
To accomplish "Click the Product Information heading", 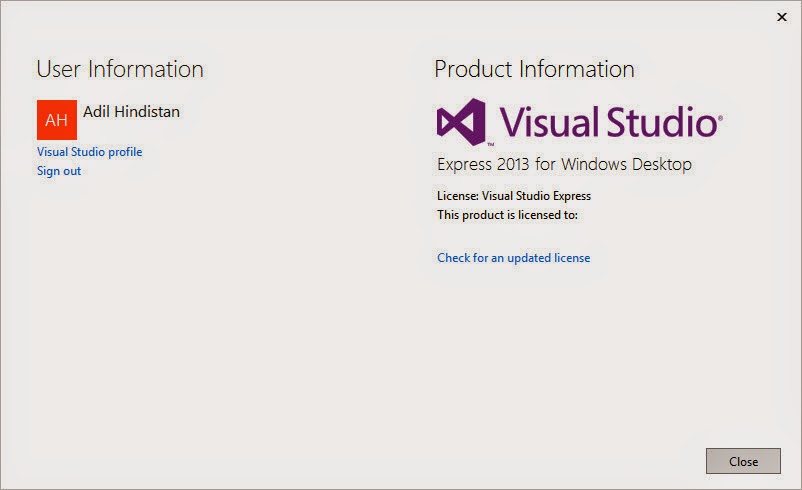I will coord(534,69).
